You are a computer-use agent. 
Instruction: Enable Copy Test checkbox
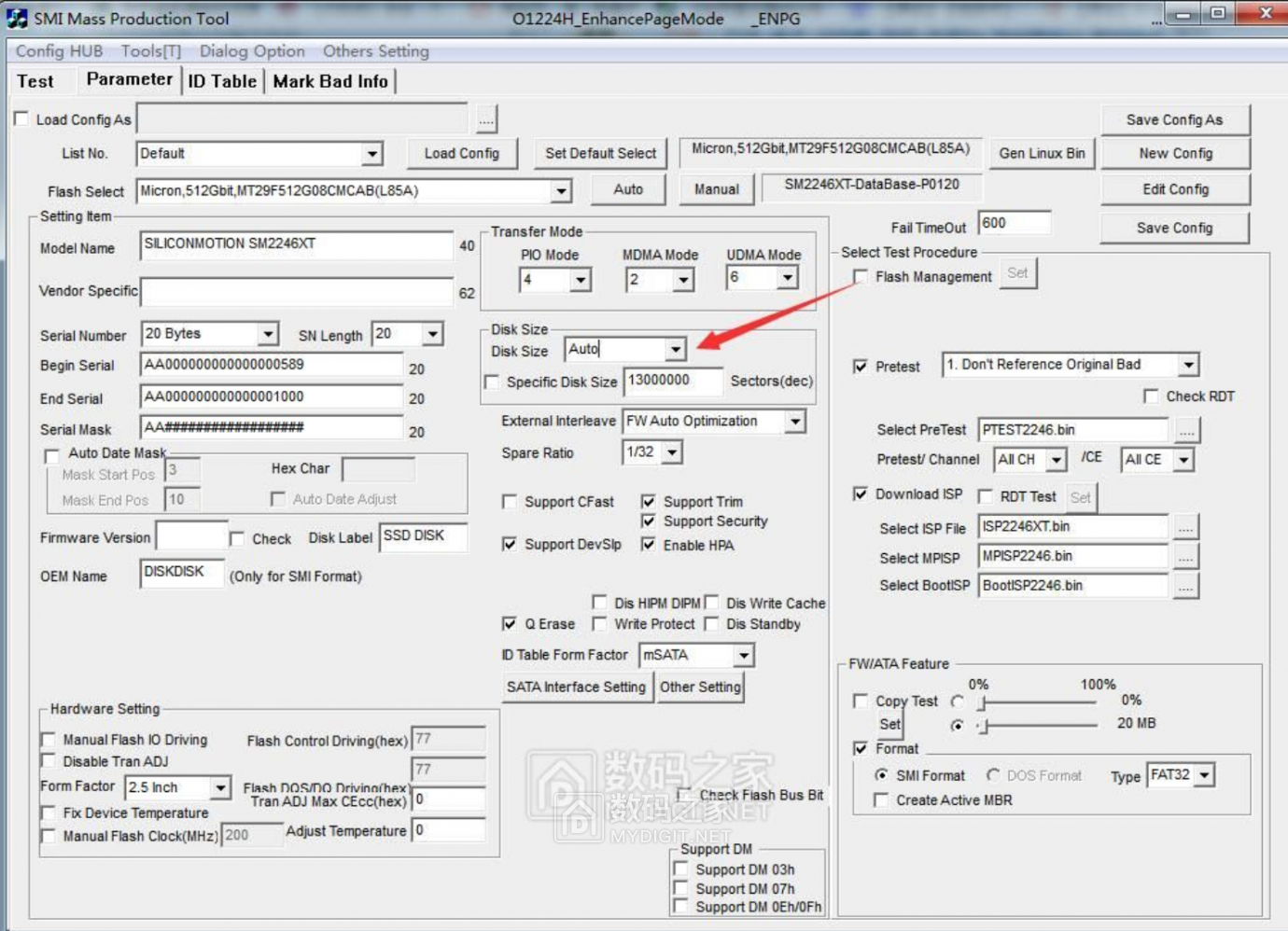click(861, 701)
